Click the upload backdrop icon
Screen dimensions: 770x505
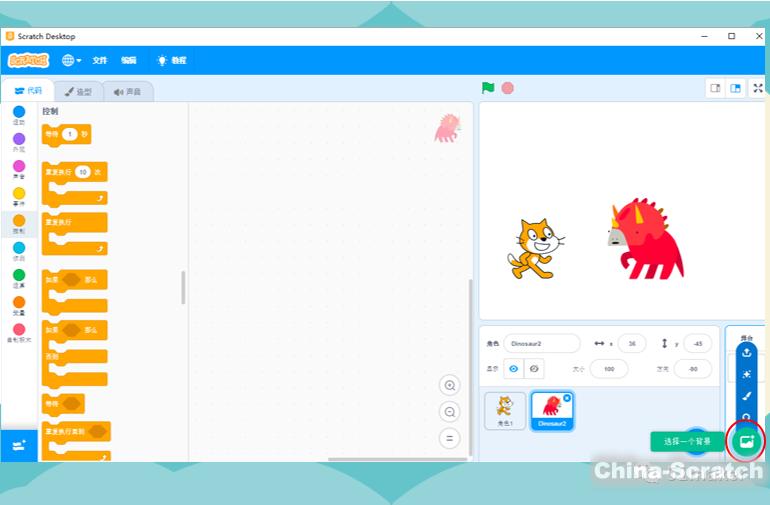click(x=746, y=352)
